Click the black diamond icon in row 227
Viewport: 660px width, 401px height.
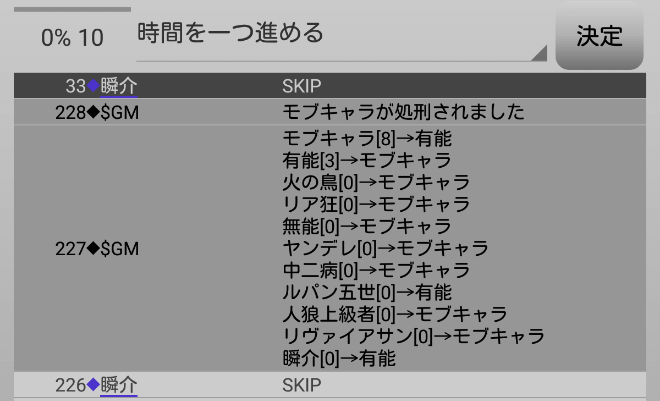pyautogui.click(x=93, y=248)
